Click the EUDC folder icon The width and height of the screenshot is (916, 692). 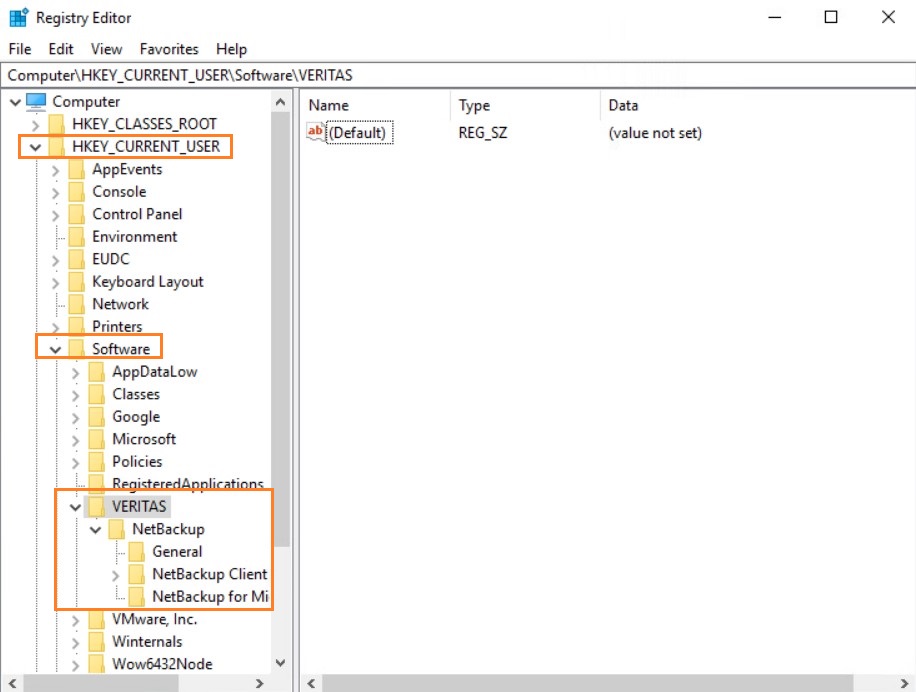click(x=77, y=259)
